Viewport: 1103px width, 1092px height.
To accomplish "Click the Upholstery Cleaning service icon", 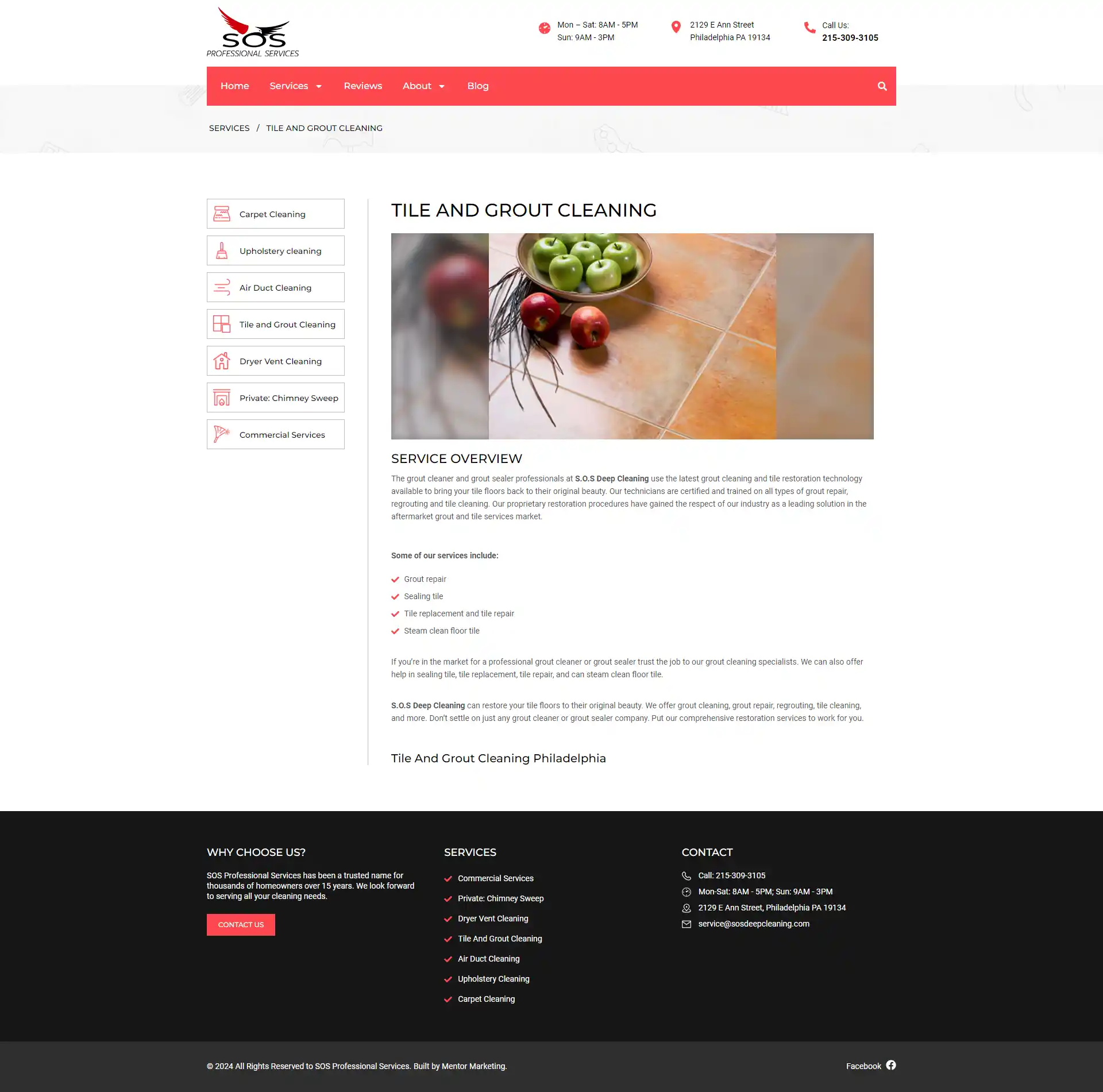I will click(221, 251).
